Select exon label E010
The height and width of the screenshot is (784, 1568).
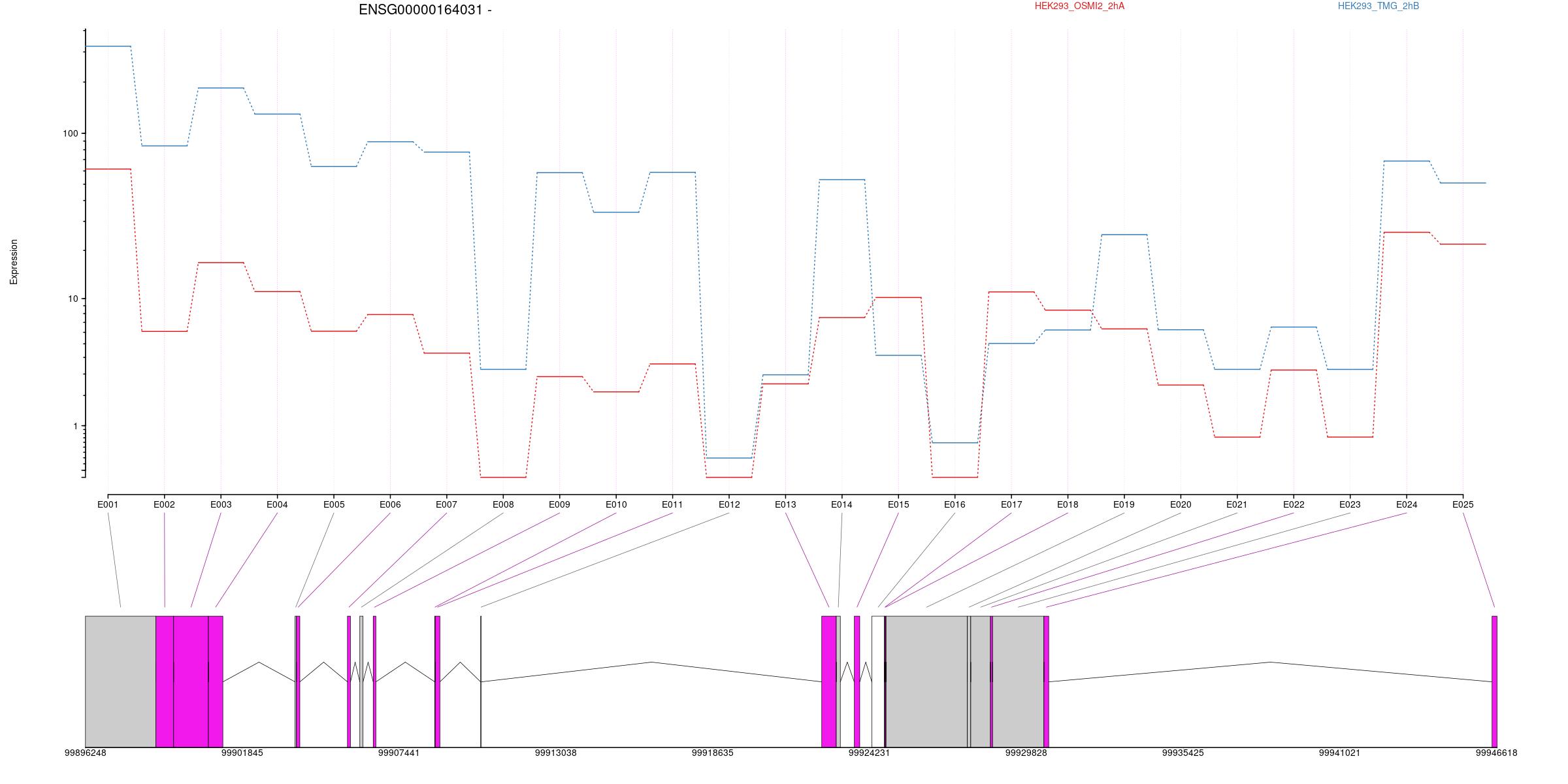616,504
